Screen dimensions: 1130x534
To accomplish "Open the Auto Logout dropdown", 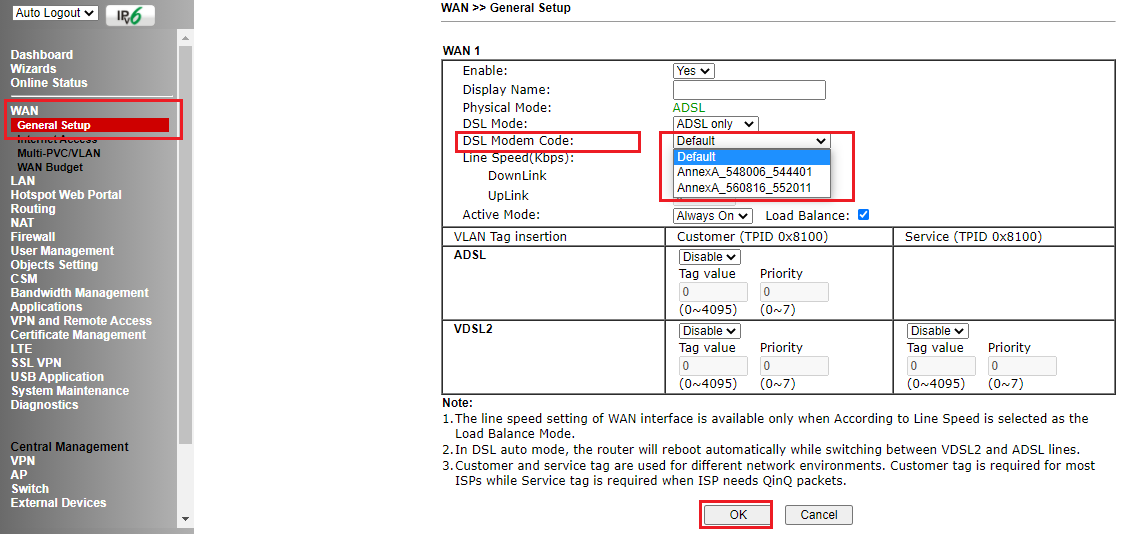I will point(56,13).
